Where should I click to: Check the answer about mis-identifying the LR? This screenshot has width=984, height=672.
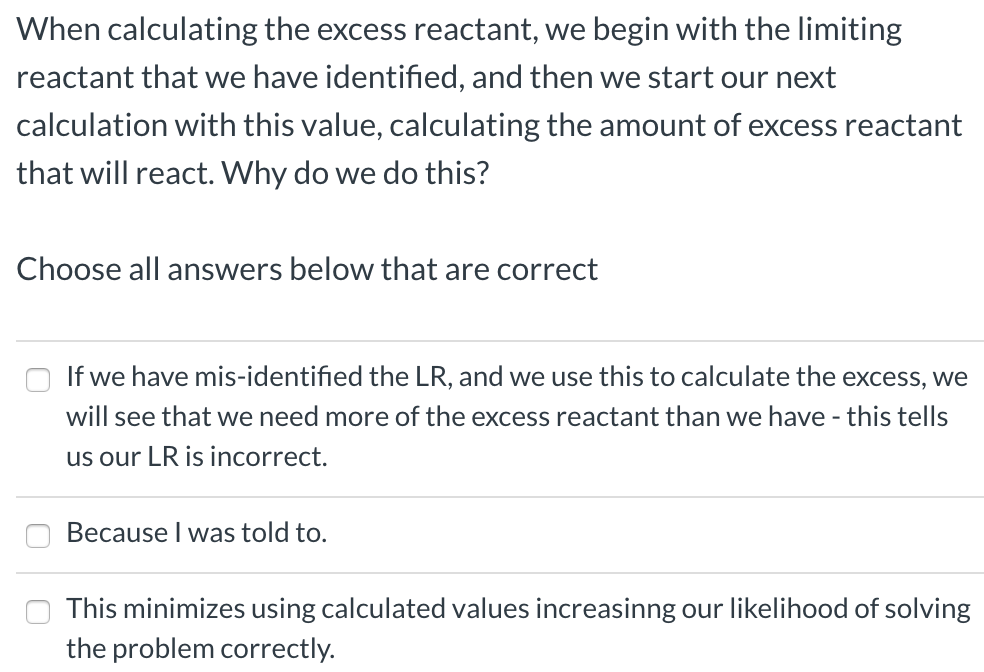(x=37, y=380)
